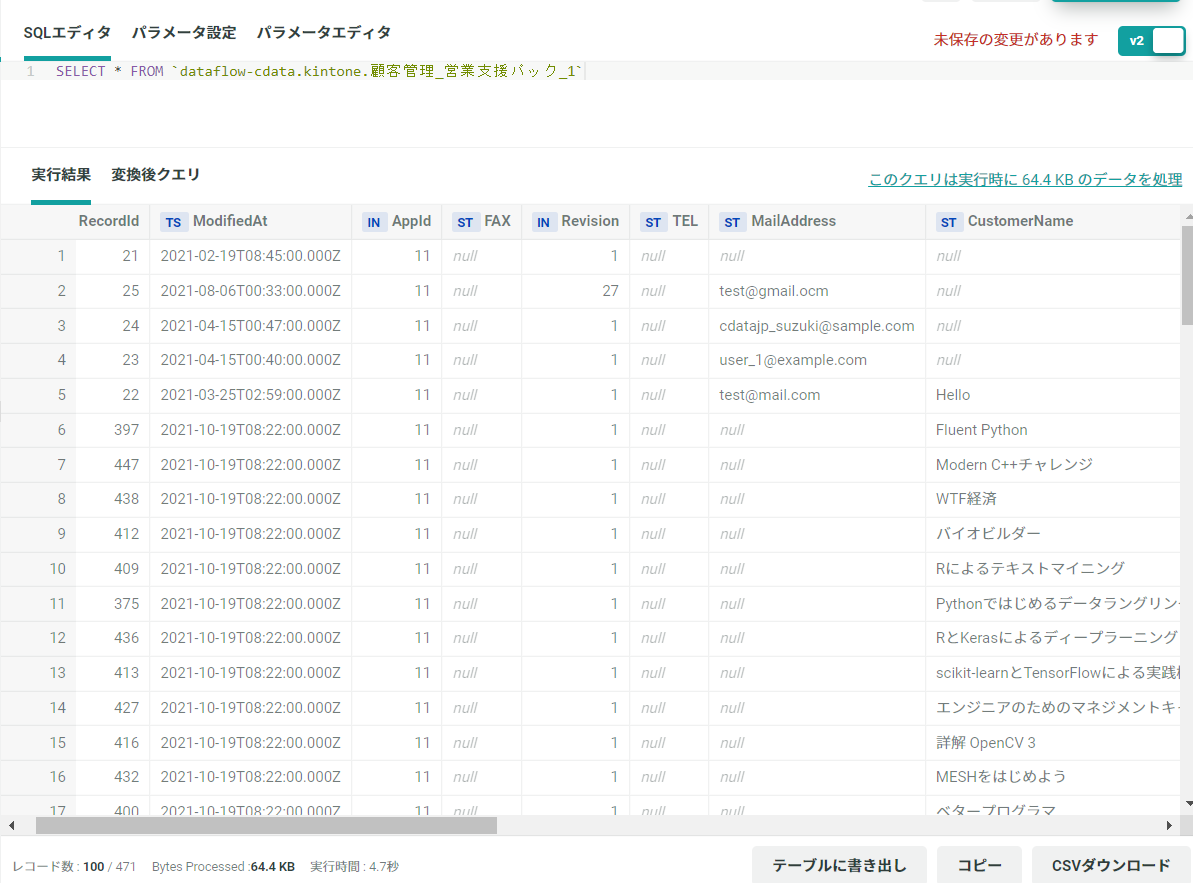Click the CSVダウンロード button
Image resolution: width=1193 pixels, height=883 pixels.
point(1111,866)
